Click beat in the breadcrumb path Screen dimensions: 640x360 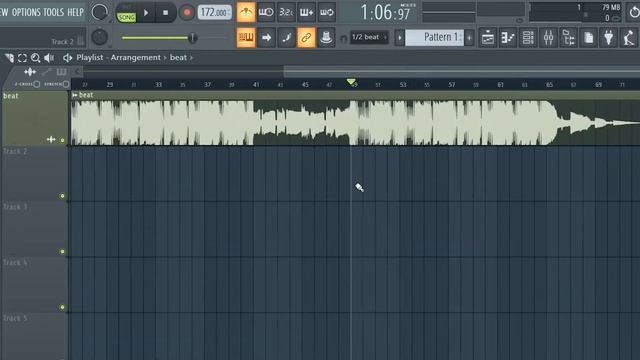pyautogui.click(x=178, y=58)
